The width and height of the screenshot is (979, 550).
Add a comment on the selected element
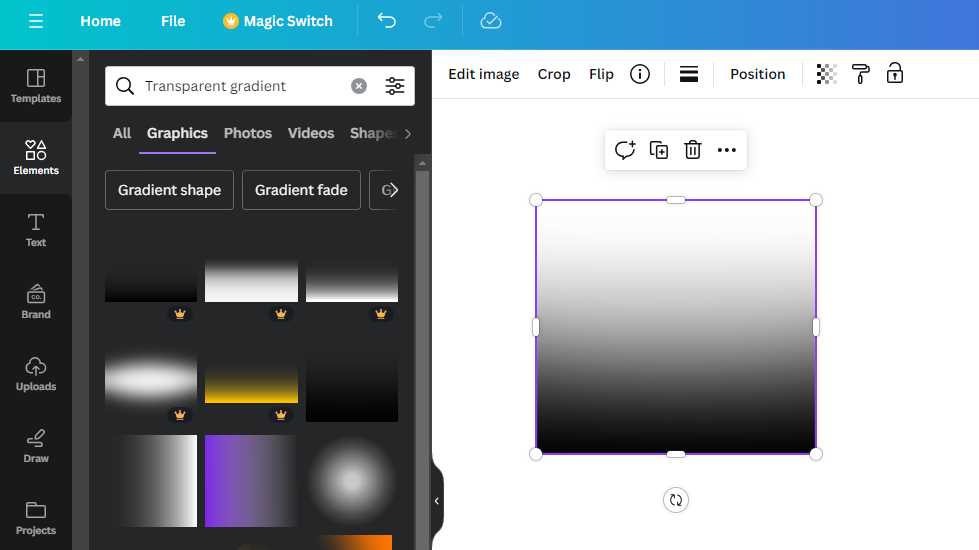pos(625,150)
